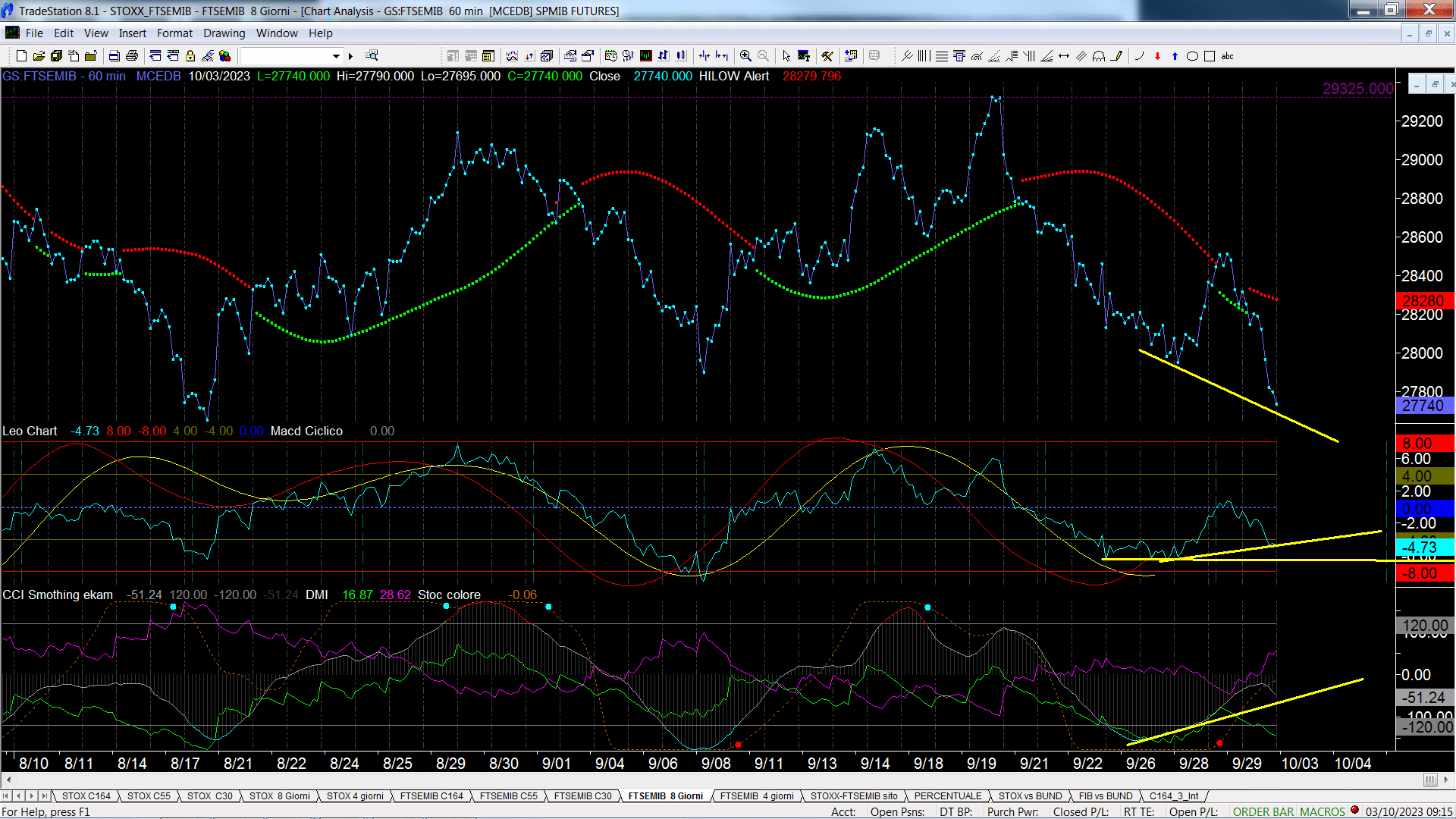Image resolution: width=1456 pixels, height=819 pixels.
Task: Click the -4.73 cyan indicator value label
Action: click(1424, 548)
